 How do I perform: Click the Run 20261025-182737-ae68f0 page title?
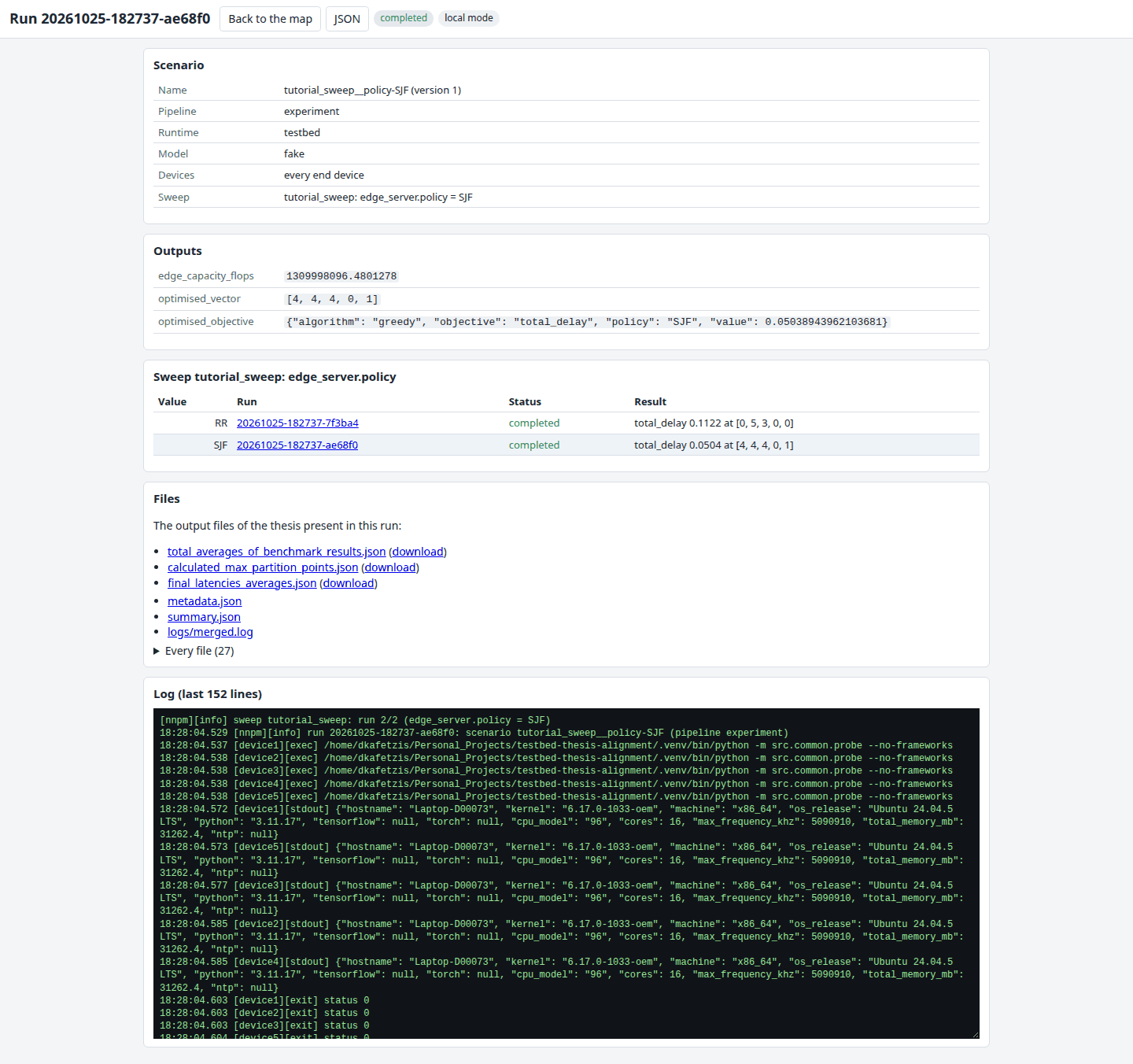tap(110, 18)
